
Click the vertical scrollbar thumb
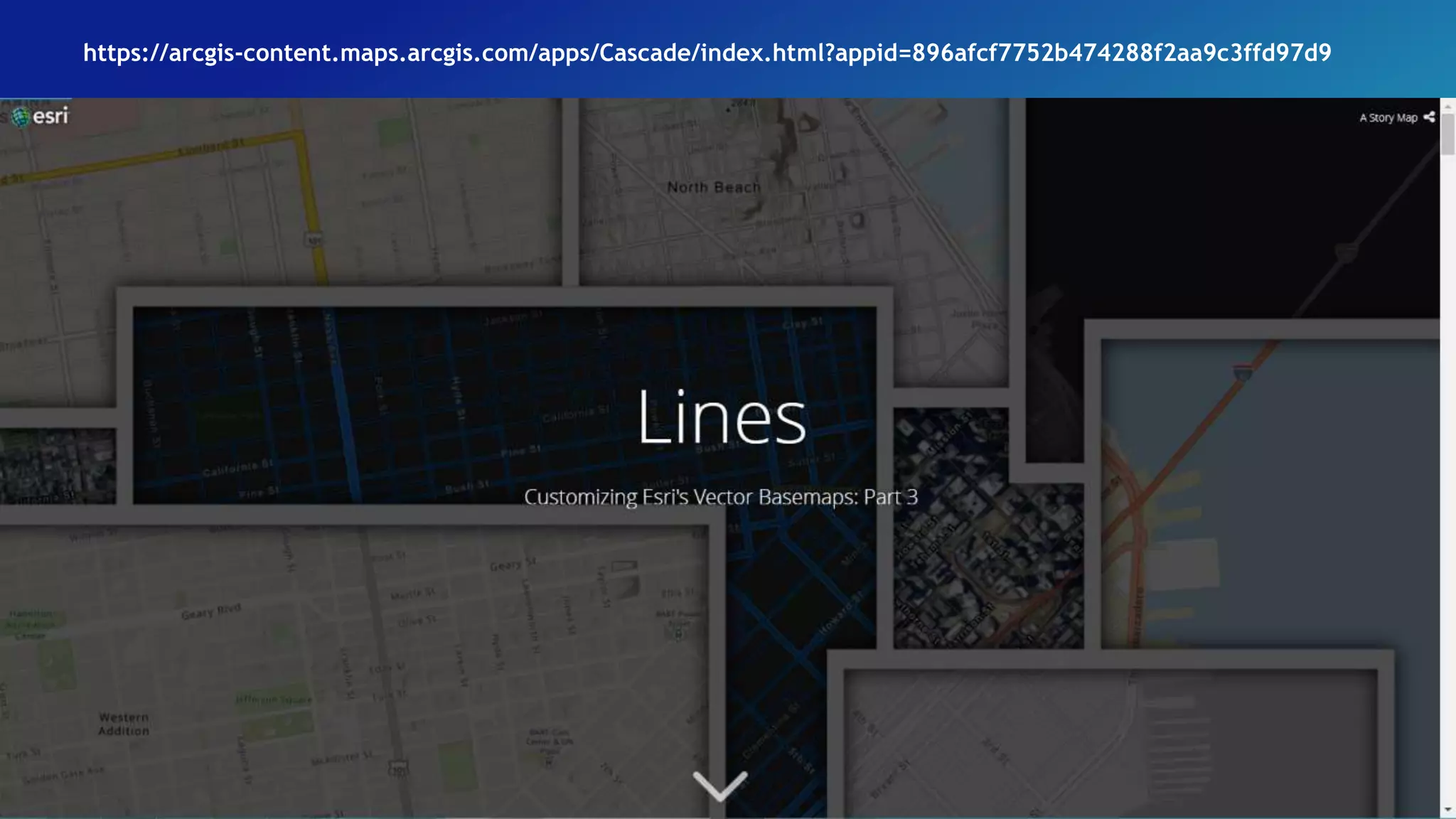pyautogui.click(x=1448, y=134)
